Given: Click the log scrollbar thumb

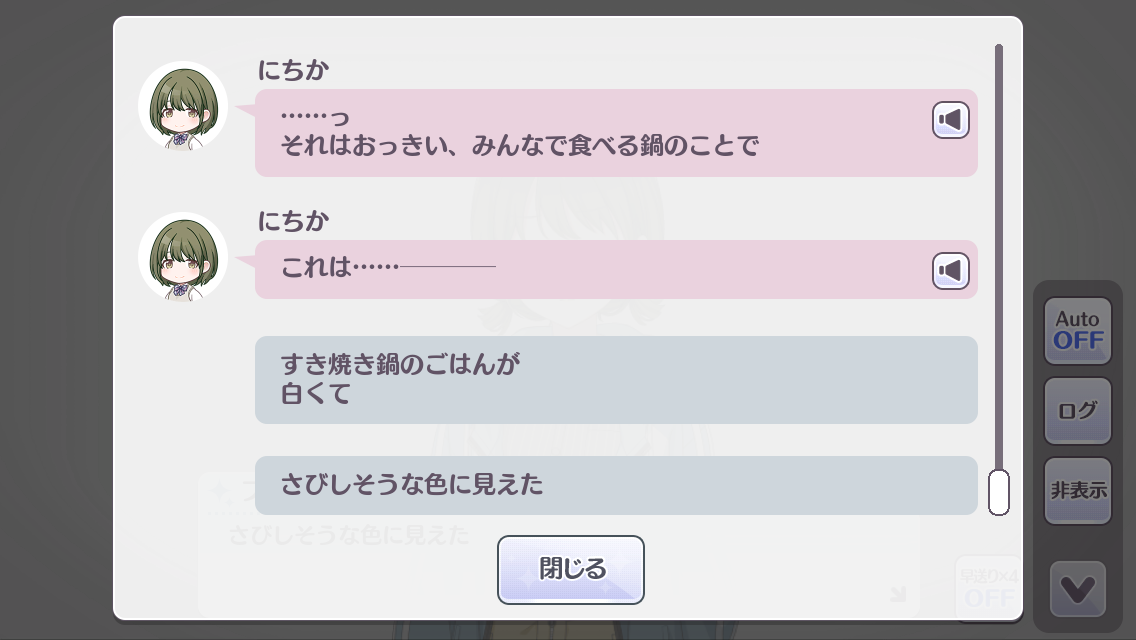Looking at the screenshot, I should click(x=998, y=492).
